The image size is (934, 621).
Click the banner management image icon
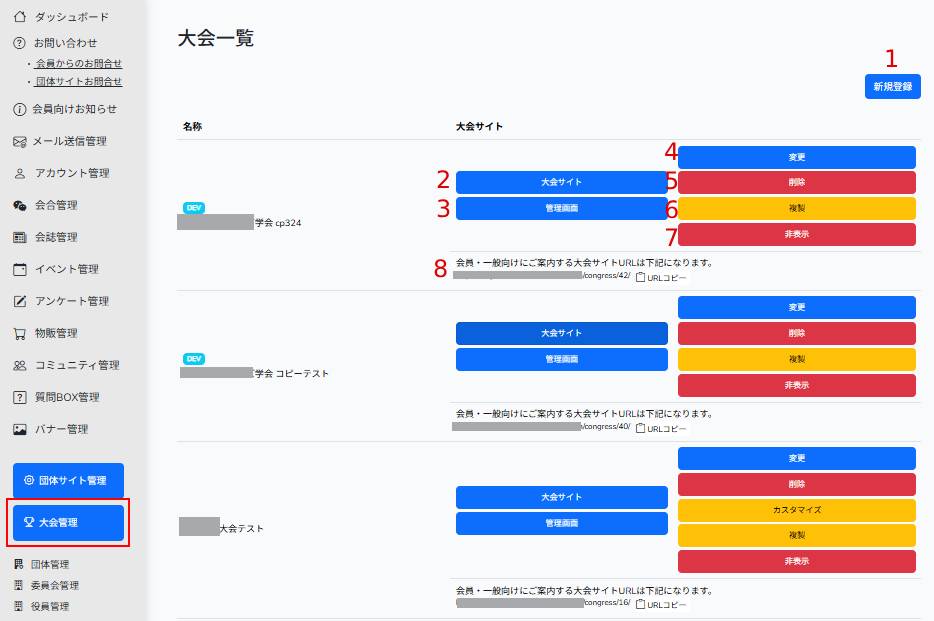point(20,429)
